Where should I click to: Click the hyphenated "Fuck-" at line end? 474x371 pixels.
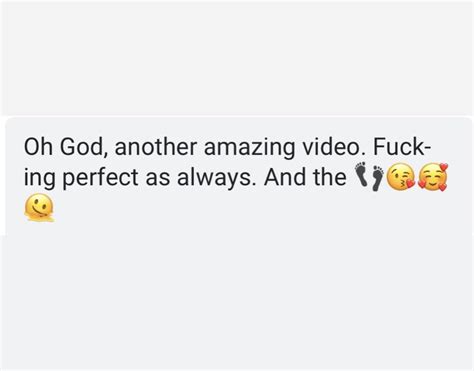[402, 147]
